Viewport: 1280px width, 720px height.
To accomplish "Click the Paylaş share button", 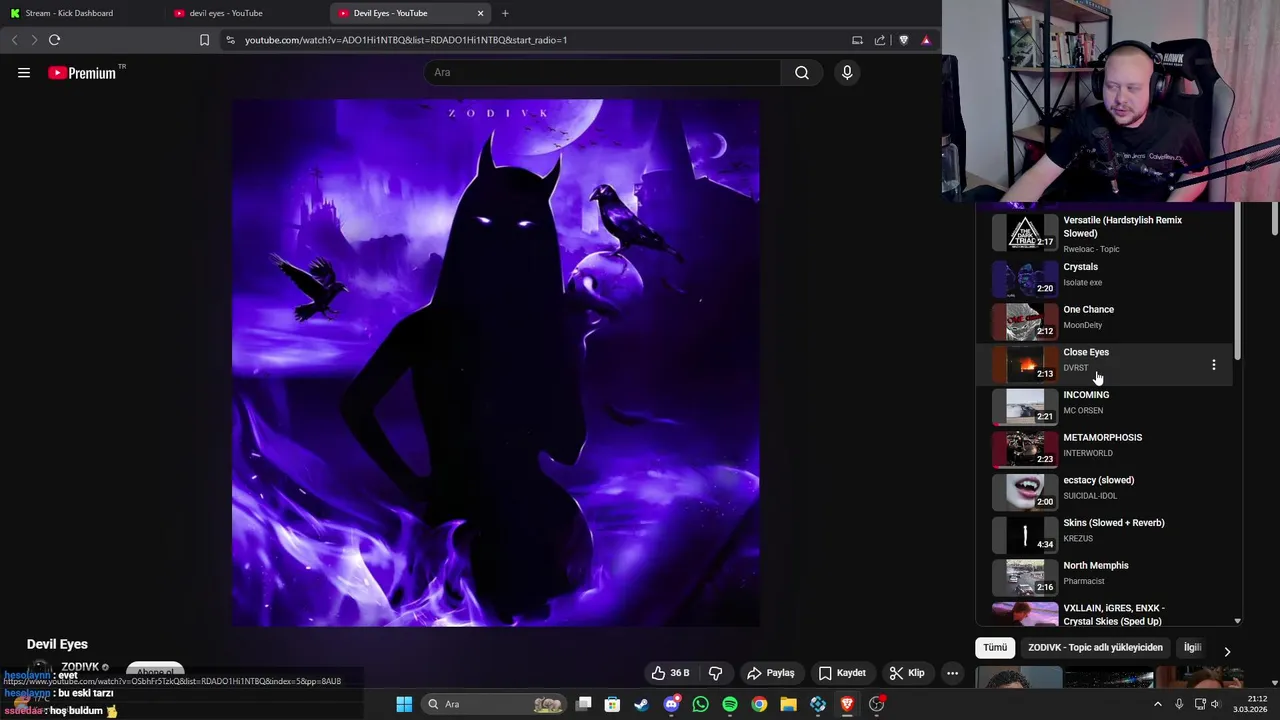I will click(x=770, y=673).
